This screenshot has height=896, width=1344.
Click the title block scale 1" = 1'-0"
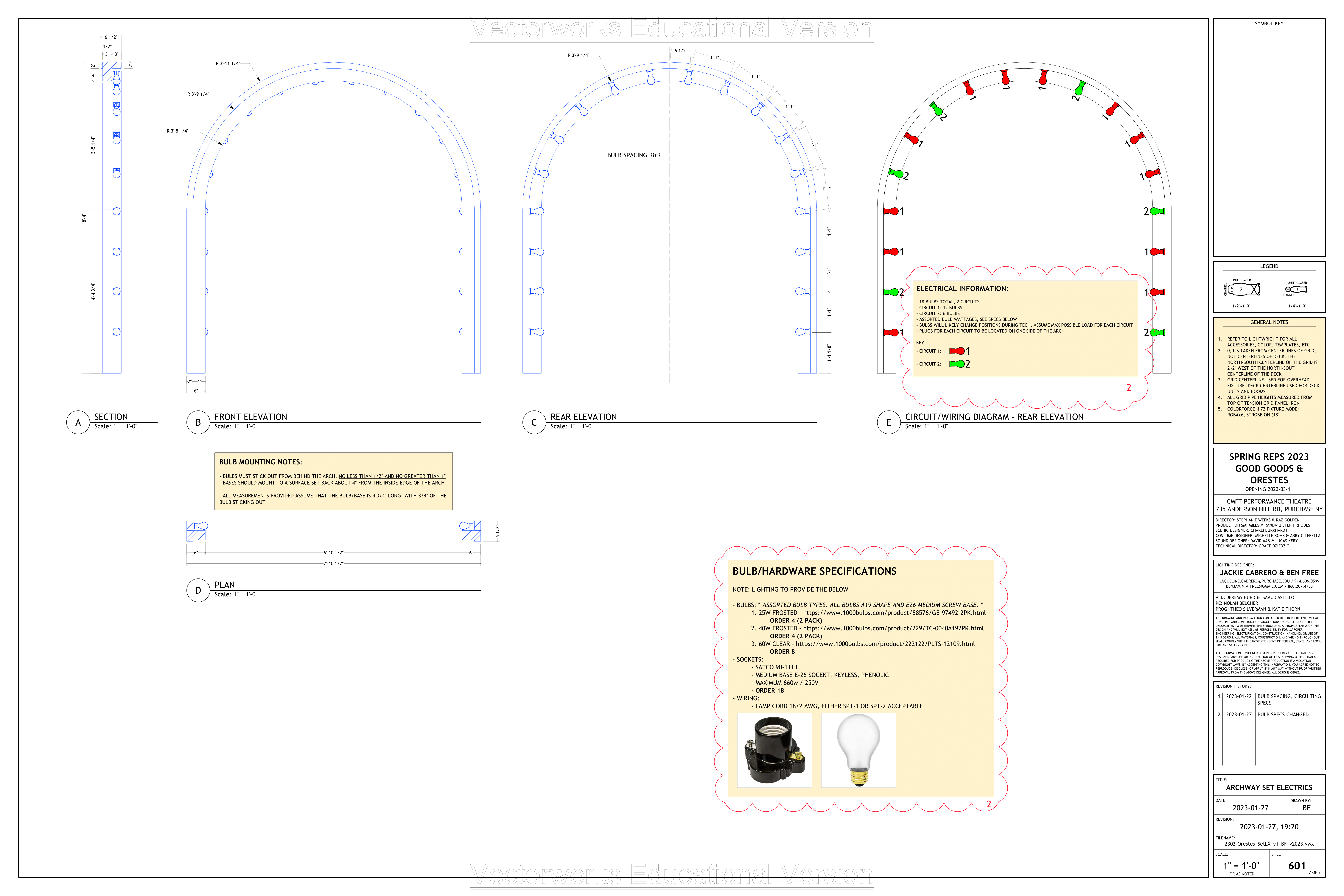point(1241,866)
